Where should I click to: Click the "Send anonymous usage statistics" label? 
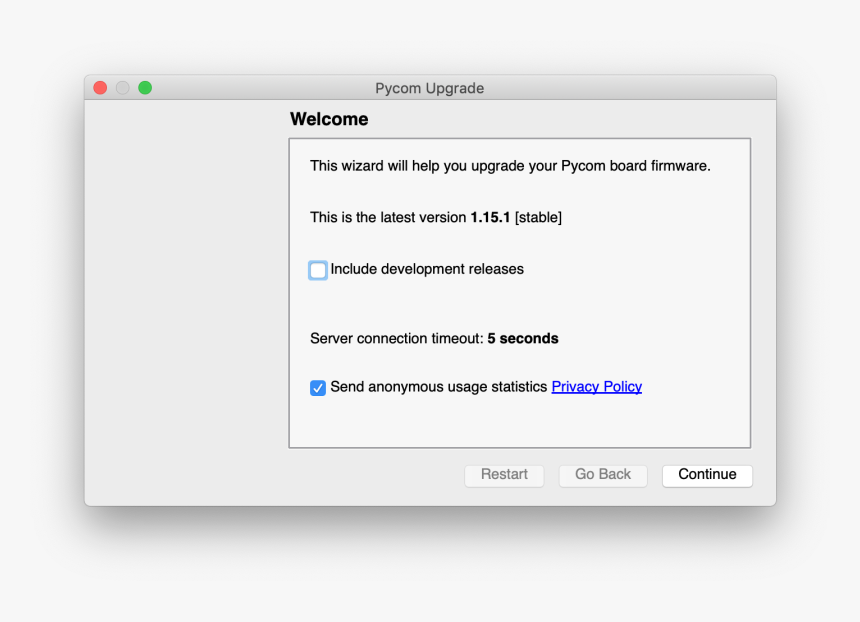click(440, 387)
